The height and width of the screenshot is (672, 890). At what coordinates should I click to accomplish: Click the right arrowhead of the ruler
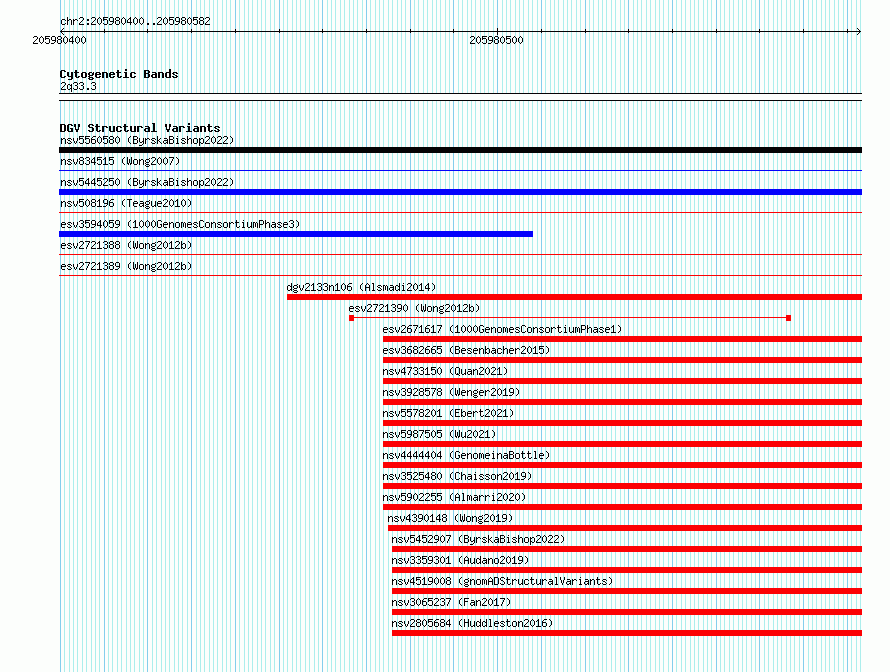point(859,31)
